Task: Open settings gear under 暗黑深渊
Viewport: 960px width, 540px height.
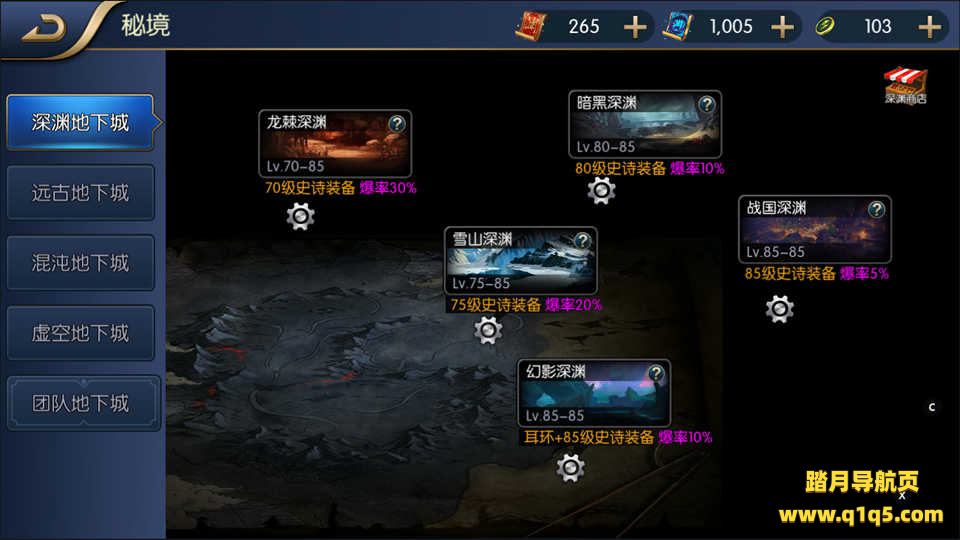Action: point(601,191)
